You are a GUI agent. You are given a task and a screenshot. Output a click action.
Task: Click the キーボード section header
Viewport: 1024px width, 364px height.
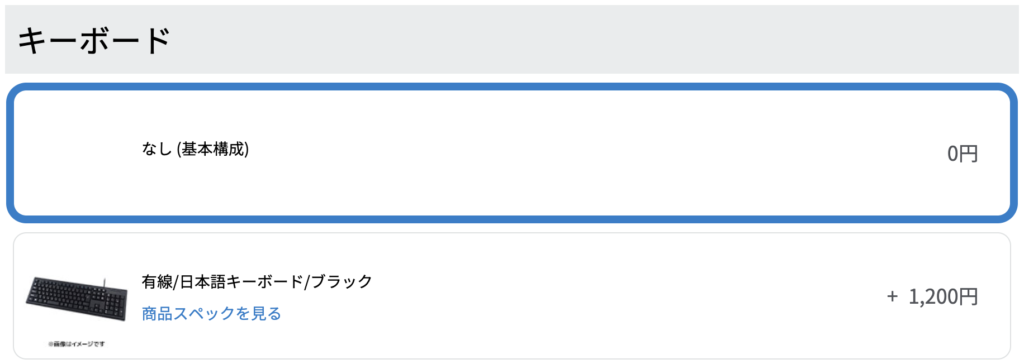93,41
